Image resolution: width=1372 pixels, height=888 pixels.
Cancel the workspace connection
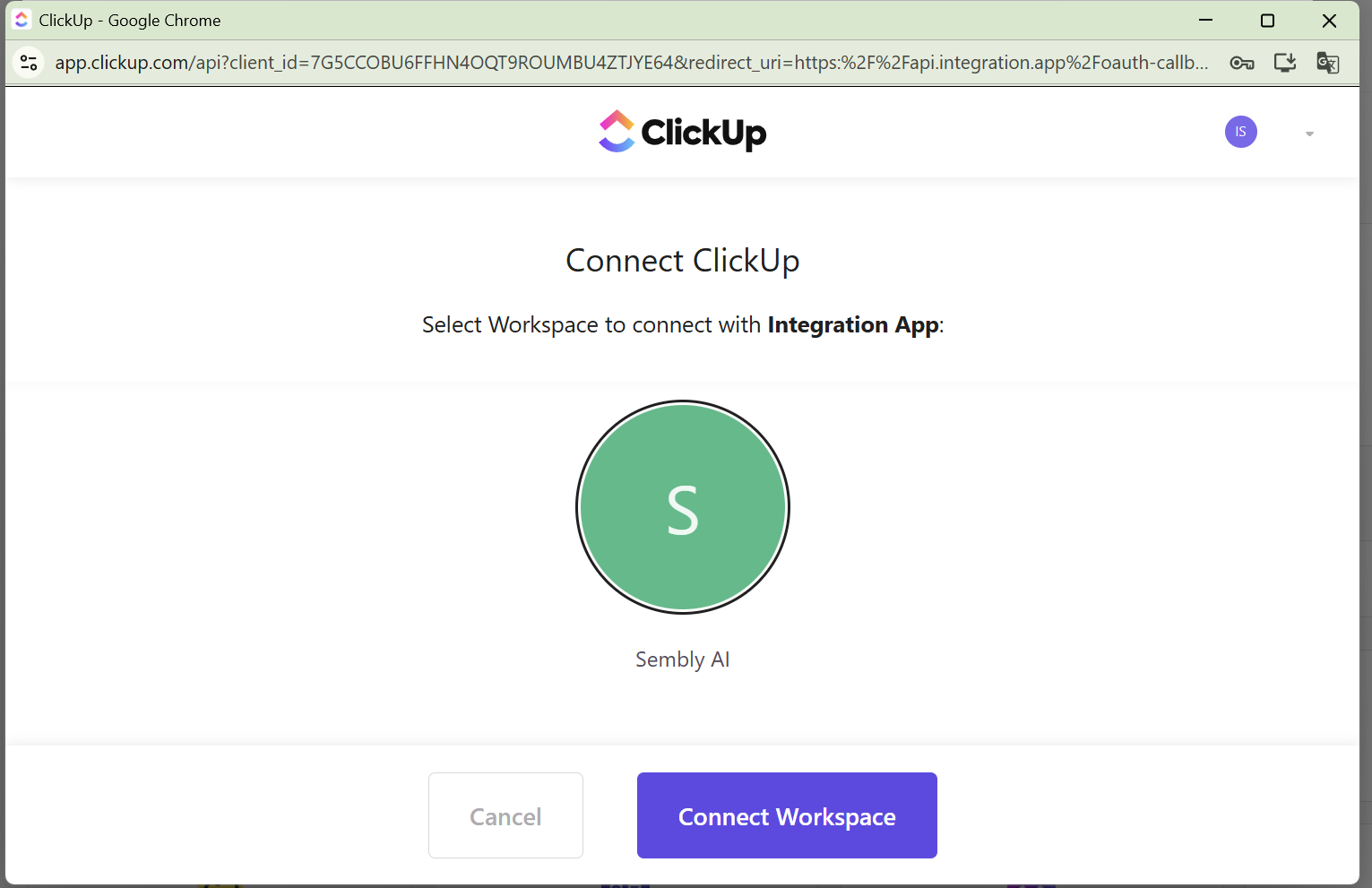pyautogui.click(x=505, y=815)
